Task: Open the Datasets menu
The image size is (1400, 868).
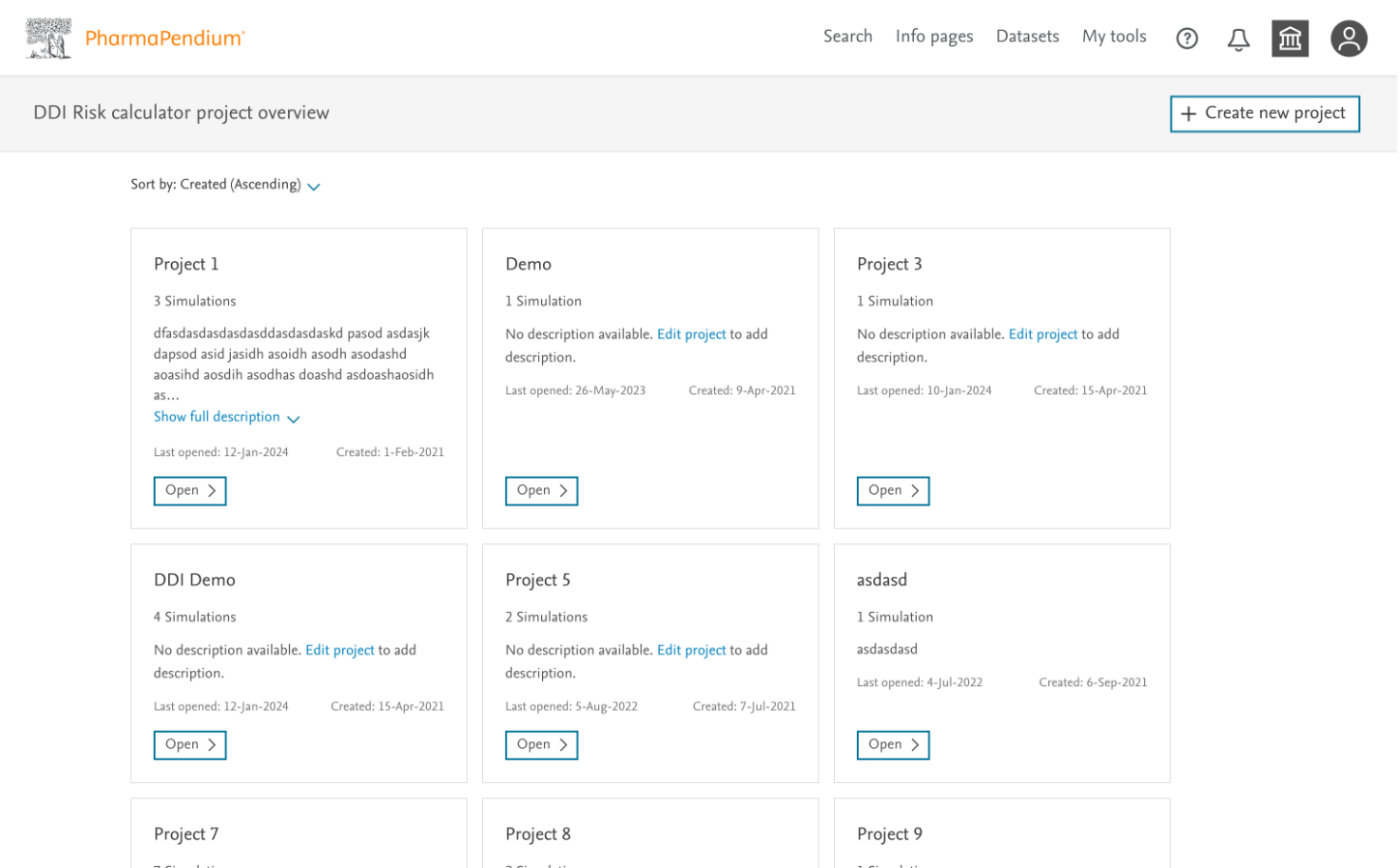Action: [x=1027, y=37]
